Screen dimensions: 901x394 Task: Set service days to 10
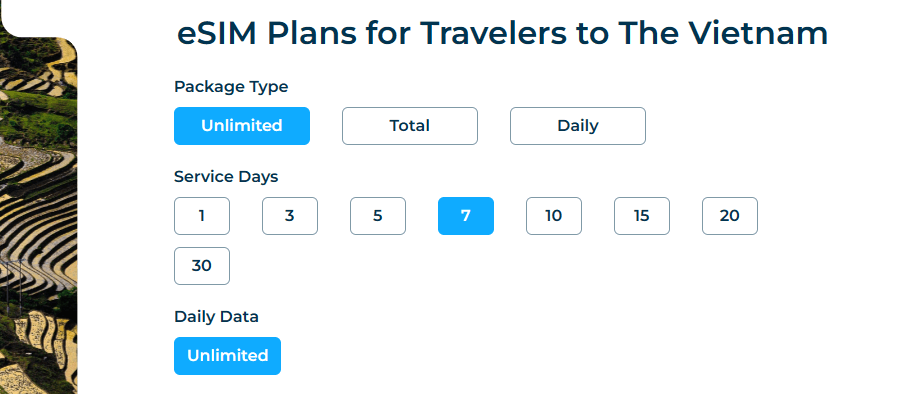click(x=553, y=216)
